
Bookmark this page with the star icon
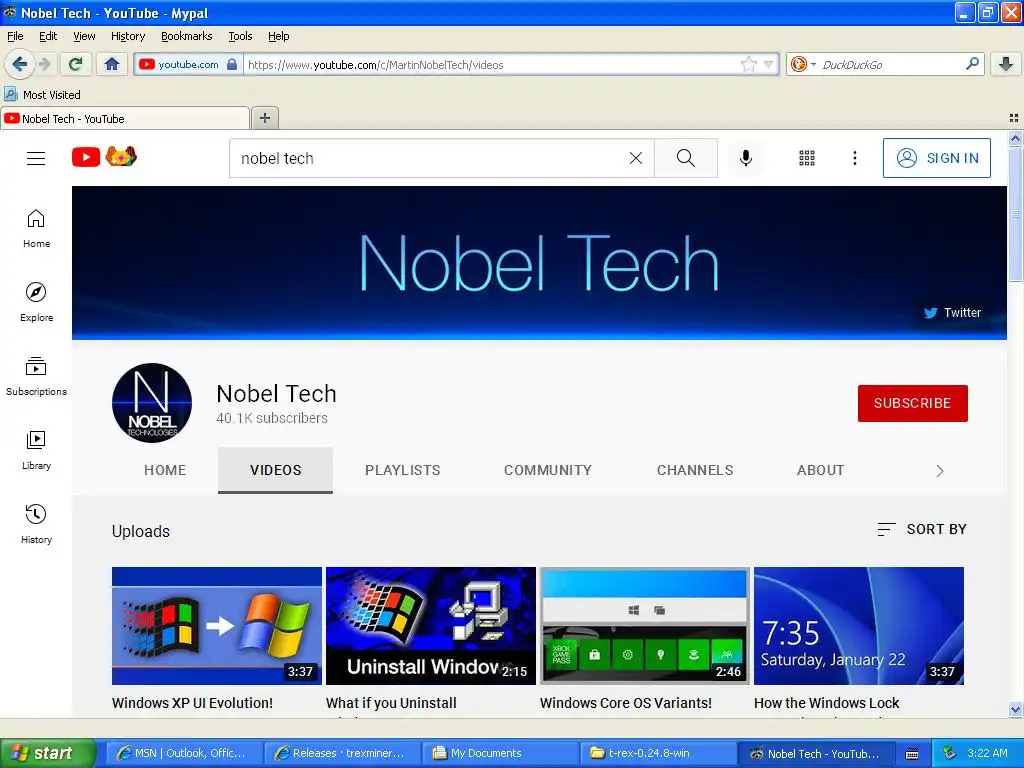pyautogui.click(x=748, y=64)
